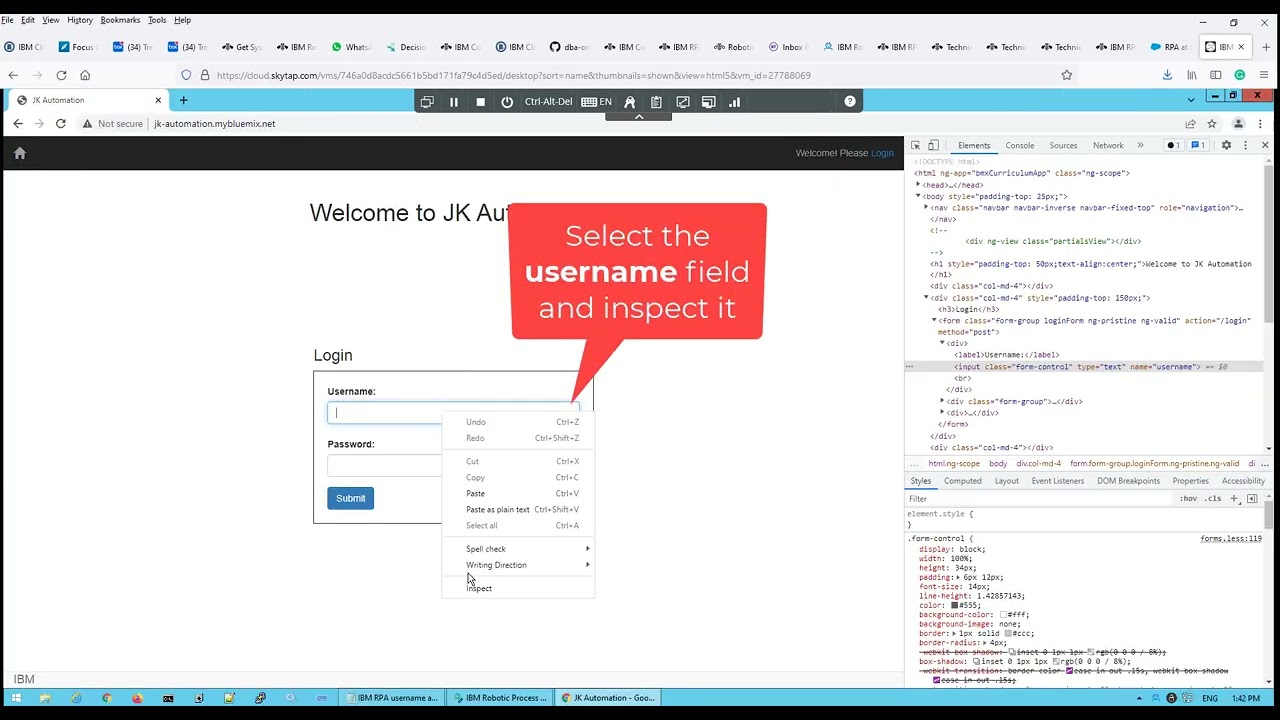Viewport: 1280px width, 720px height.
Task: Send Ctrl-Alt-Del to the VM
Action: [548, 102]
